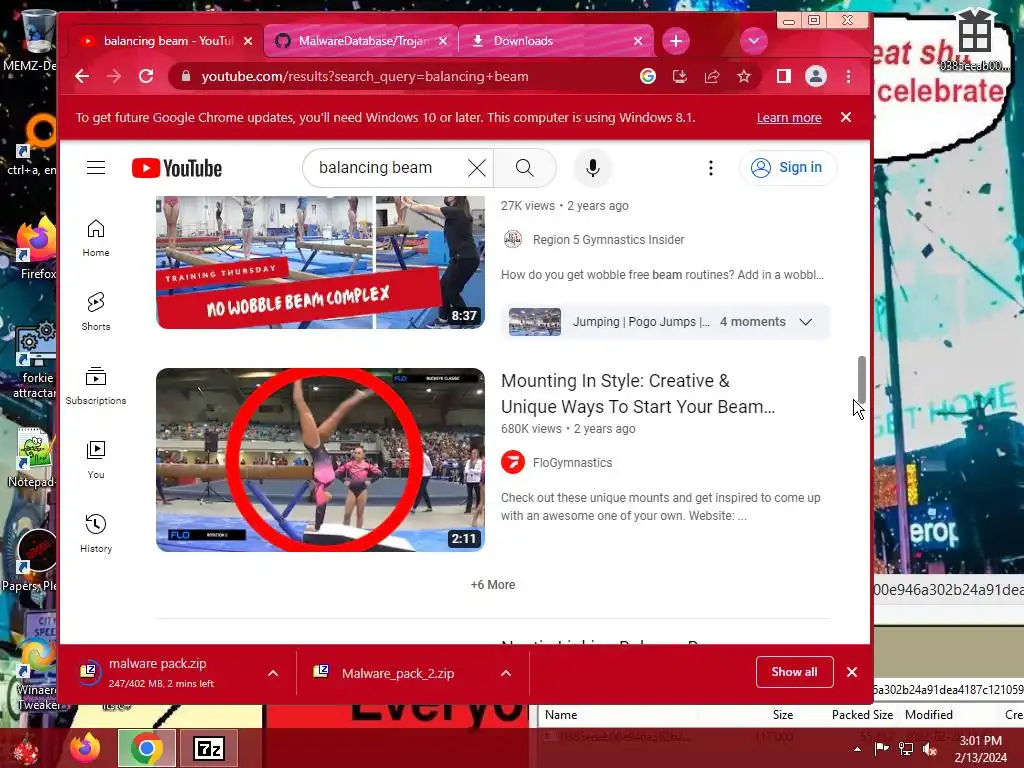Open the network tray icon
This screenshot has width=1024, height=768.
pos(906,749)
